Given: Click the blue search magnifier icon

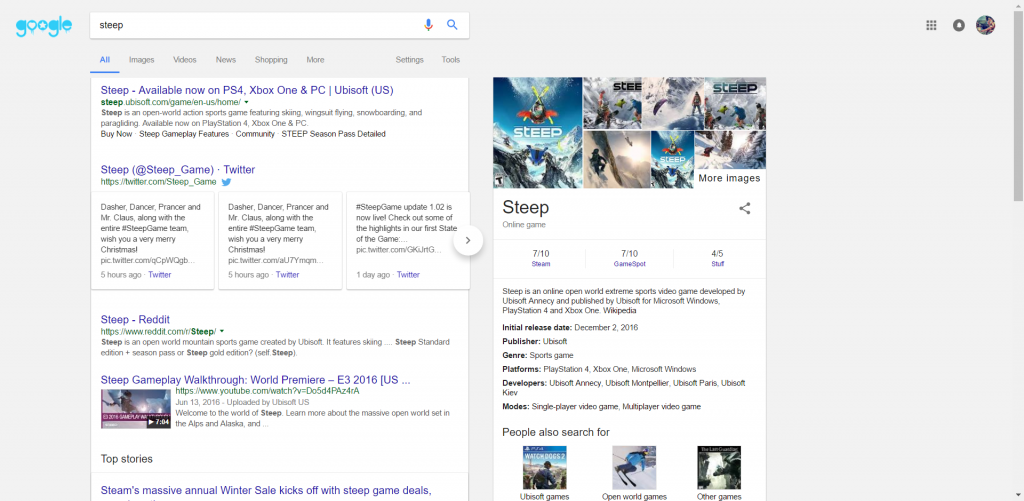Looking at the screenshot, I should (452, 25).
